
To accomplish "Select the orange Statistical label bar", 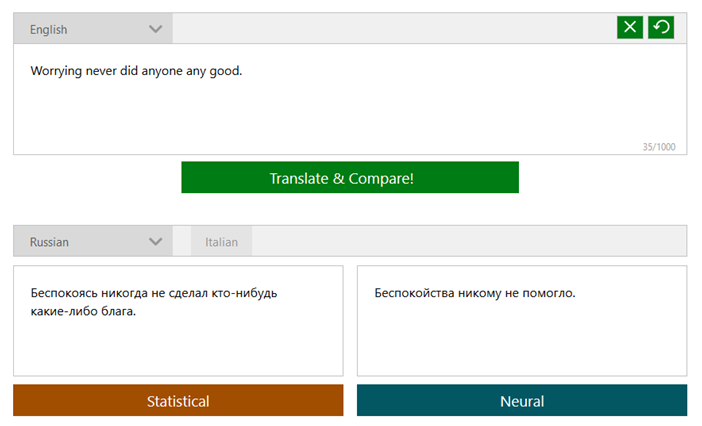I will [x=178, y=401].
